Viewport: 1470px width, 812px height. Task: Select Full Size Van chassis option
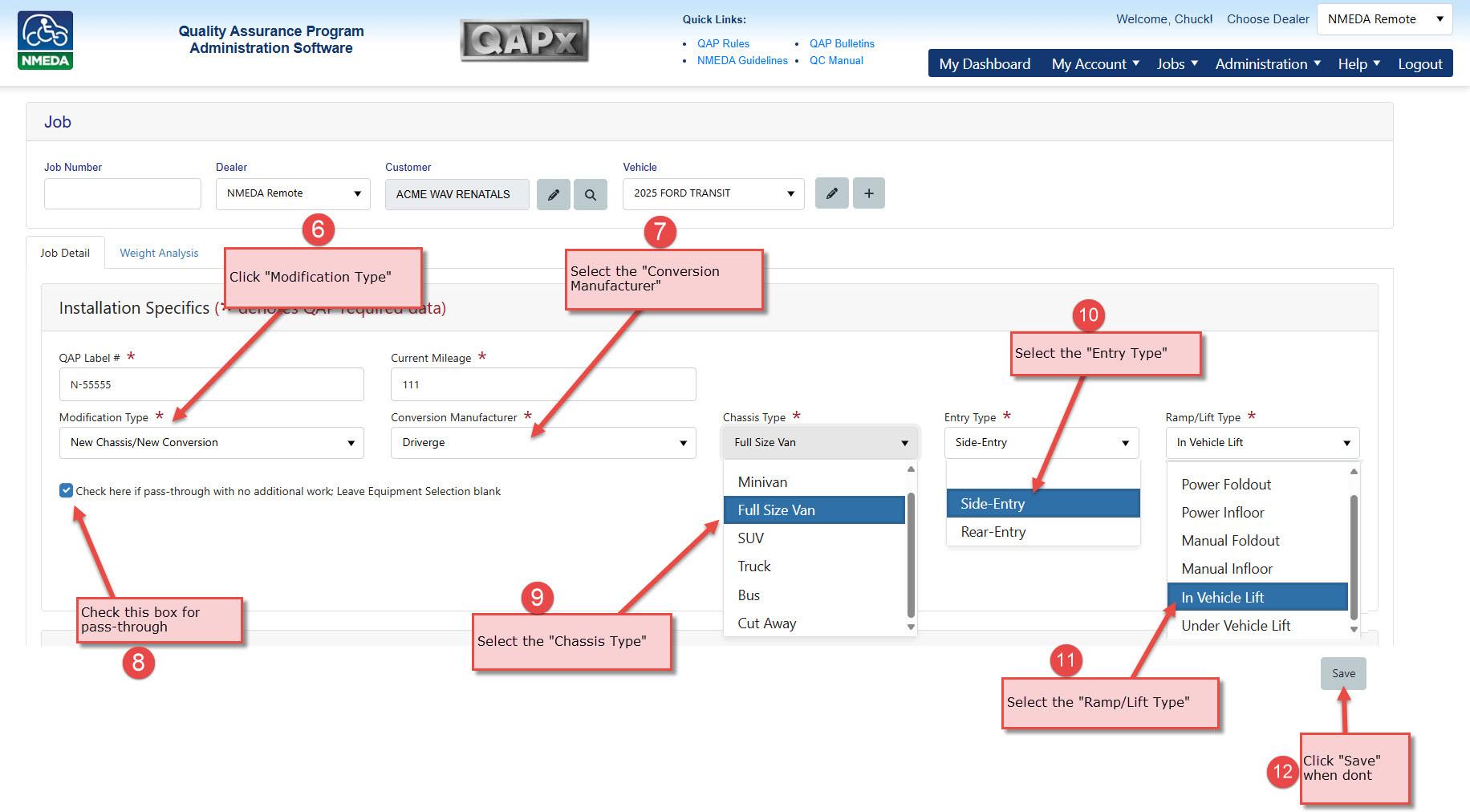(814, 510)
